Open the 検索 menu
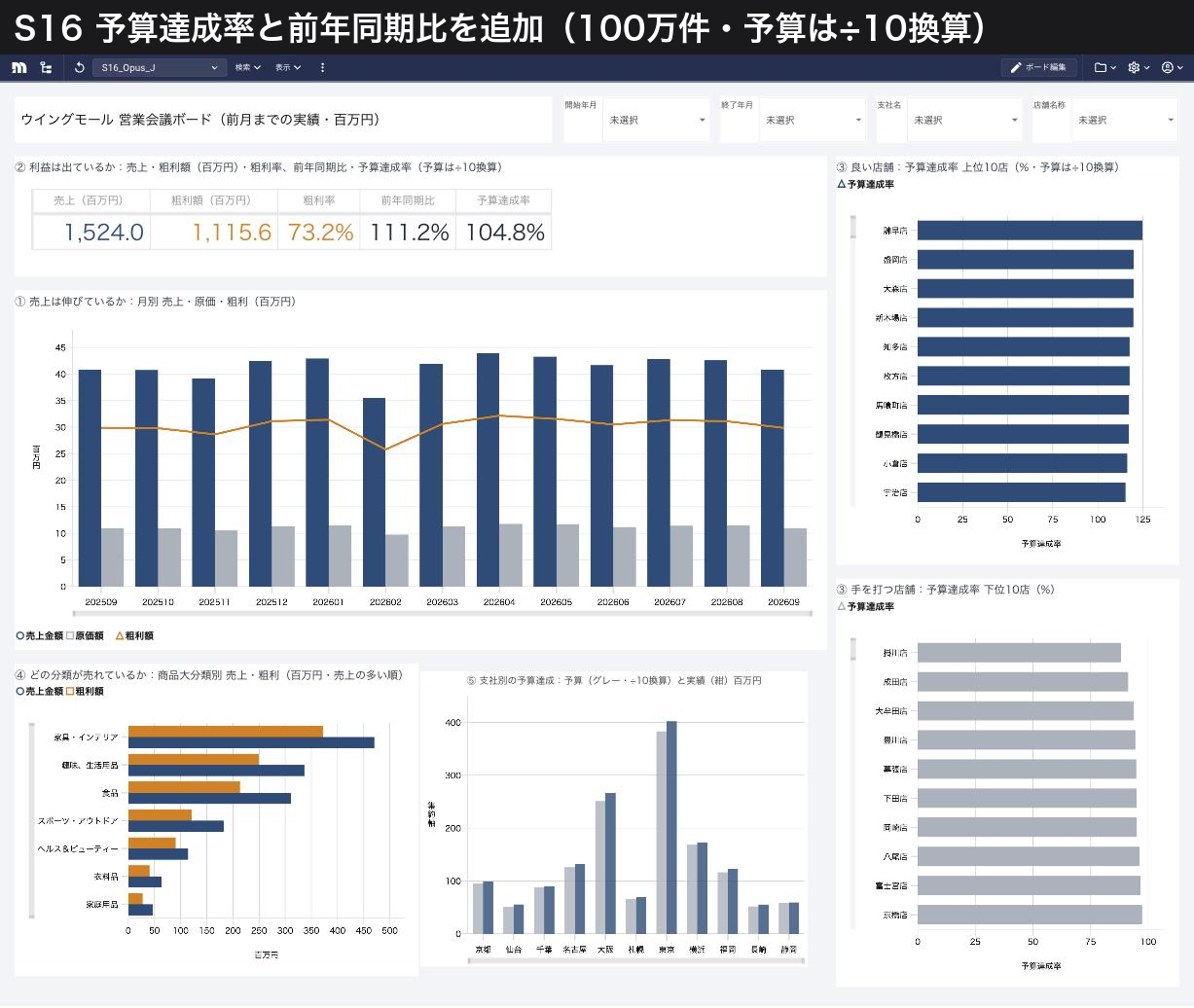The height and width of the screenshot is (1008, 1194). tap(248, 67)
